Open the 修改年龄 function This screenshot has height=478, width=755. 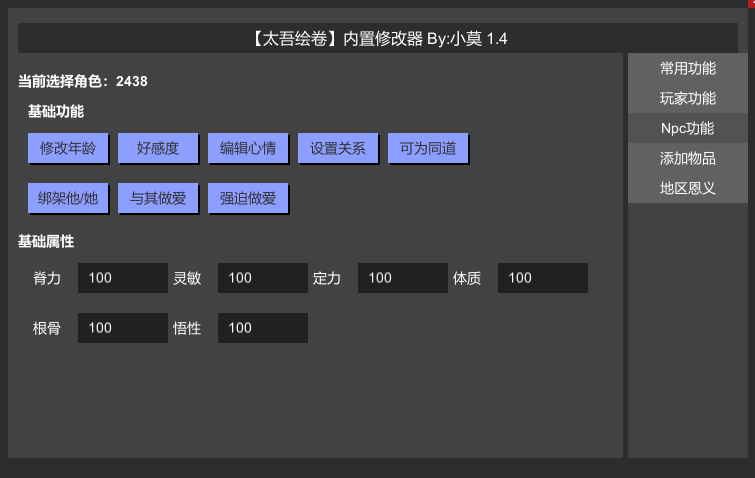click(68, 148)
